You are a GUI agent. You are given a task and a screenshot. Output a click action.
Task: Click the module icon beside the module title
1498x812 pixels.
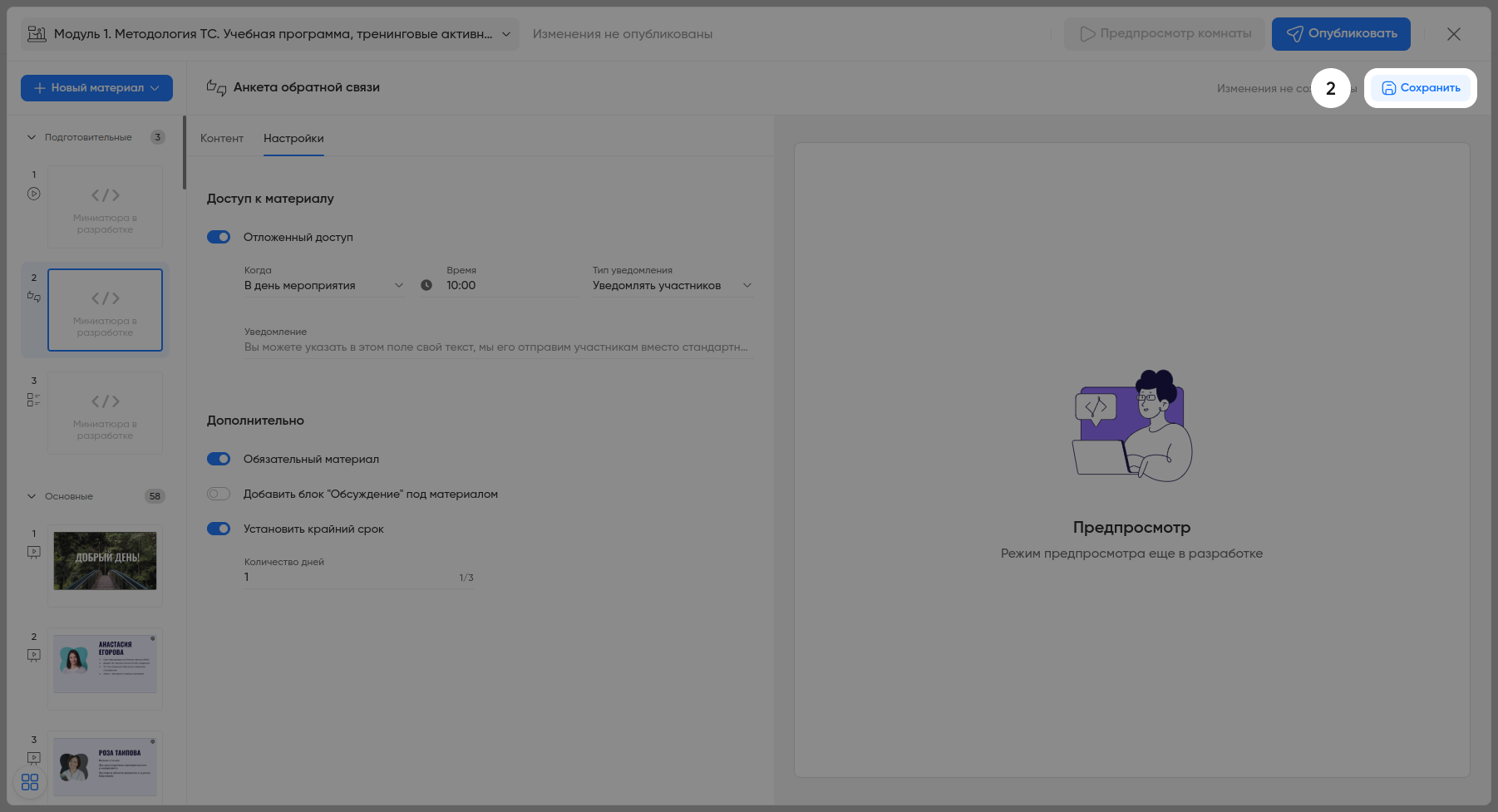[37, 34]
